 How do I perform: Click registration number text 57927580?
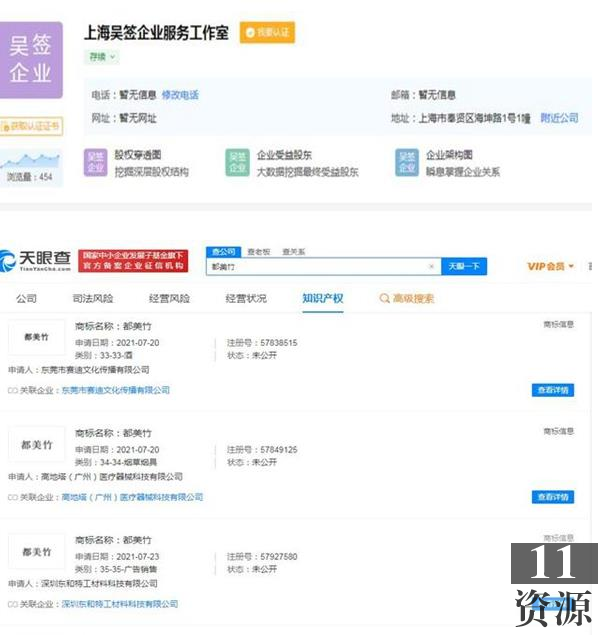[279, 557]
